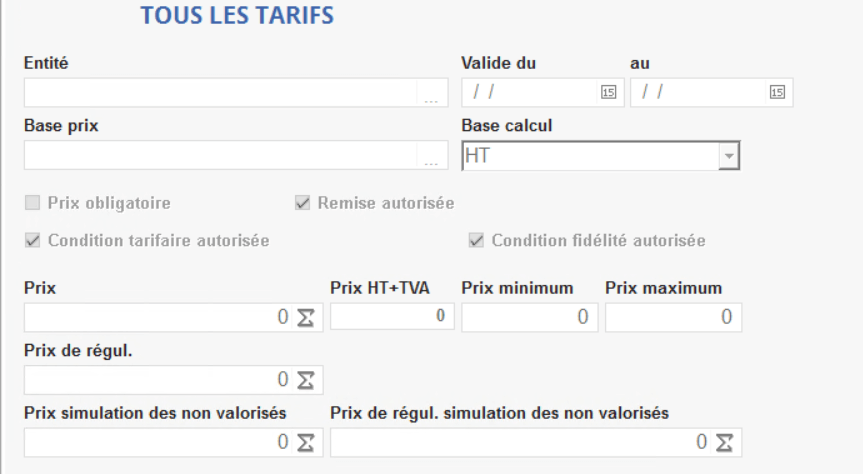Image resolution: width=863 pixels, height=474 pixels.
Task: Click the sigma icon in Prix field
Action: tap(304, 317)
